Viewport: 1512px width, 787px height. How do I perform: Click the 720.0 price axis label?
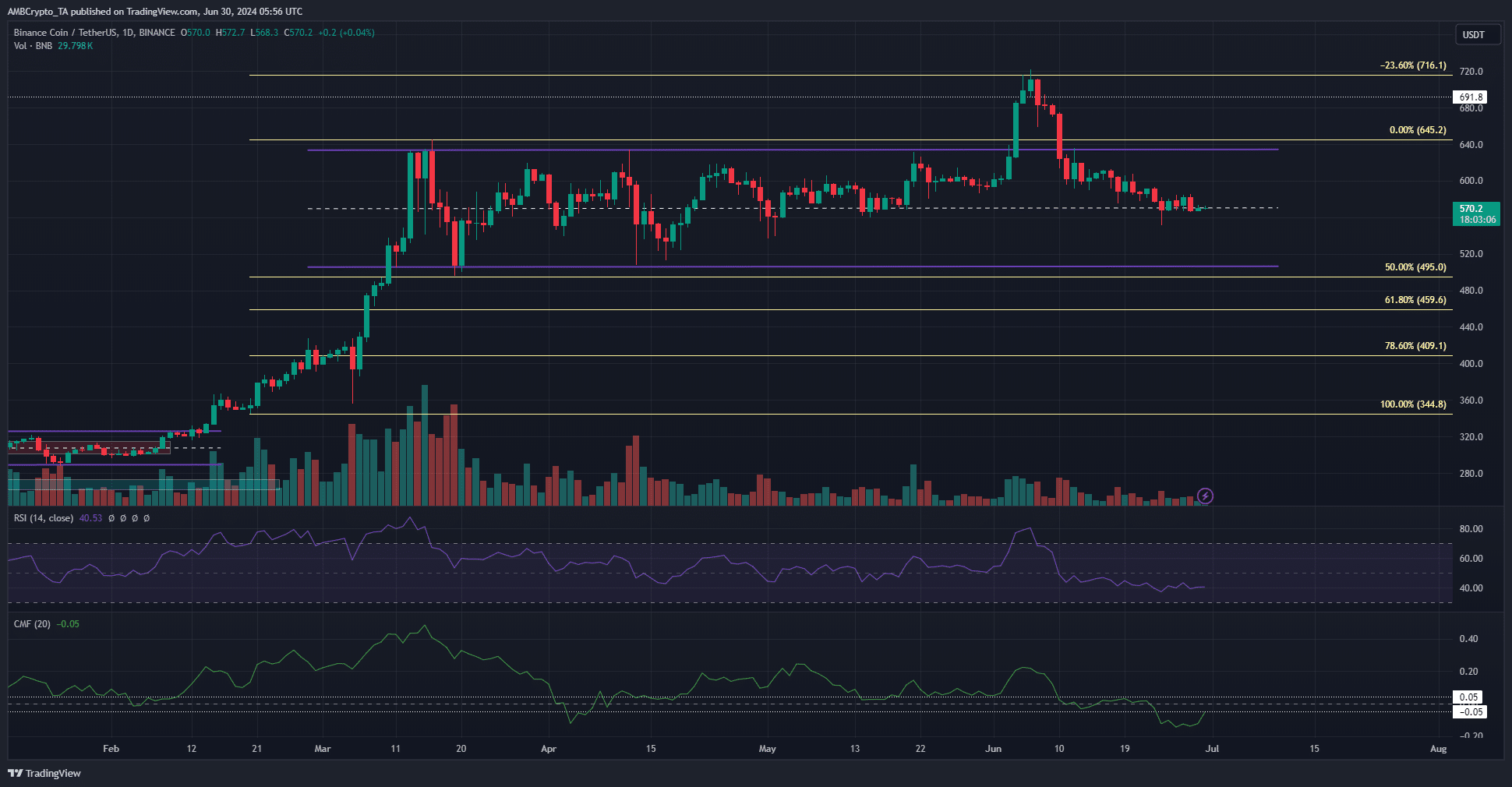coord(1471,72)
